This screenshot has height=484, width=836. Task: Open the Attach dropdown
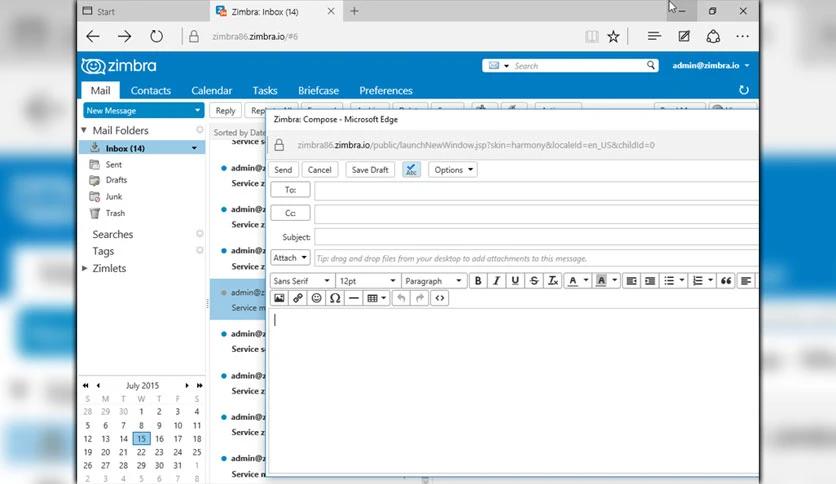tap(290, 257)
